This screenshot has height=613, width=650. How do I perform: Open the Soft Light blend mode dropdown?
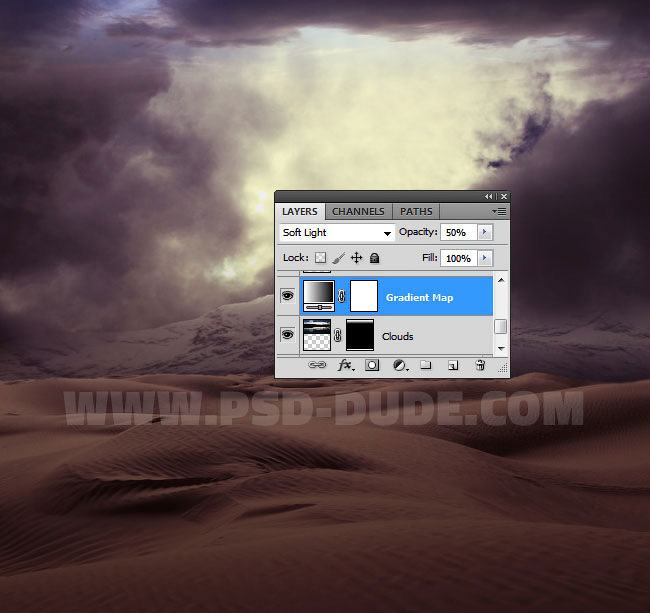[x=337, y=233]
